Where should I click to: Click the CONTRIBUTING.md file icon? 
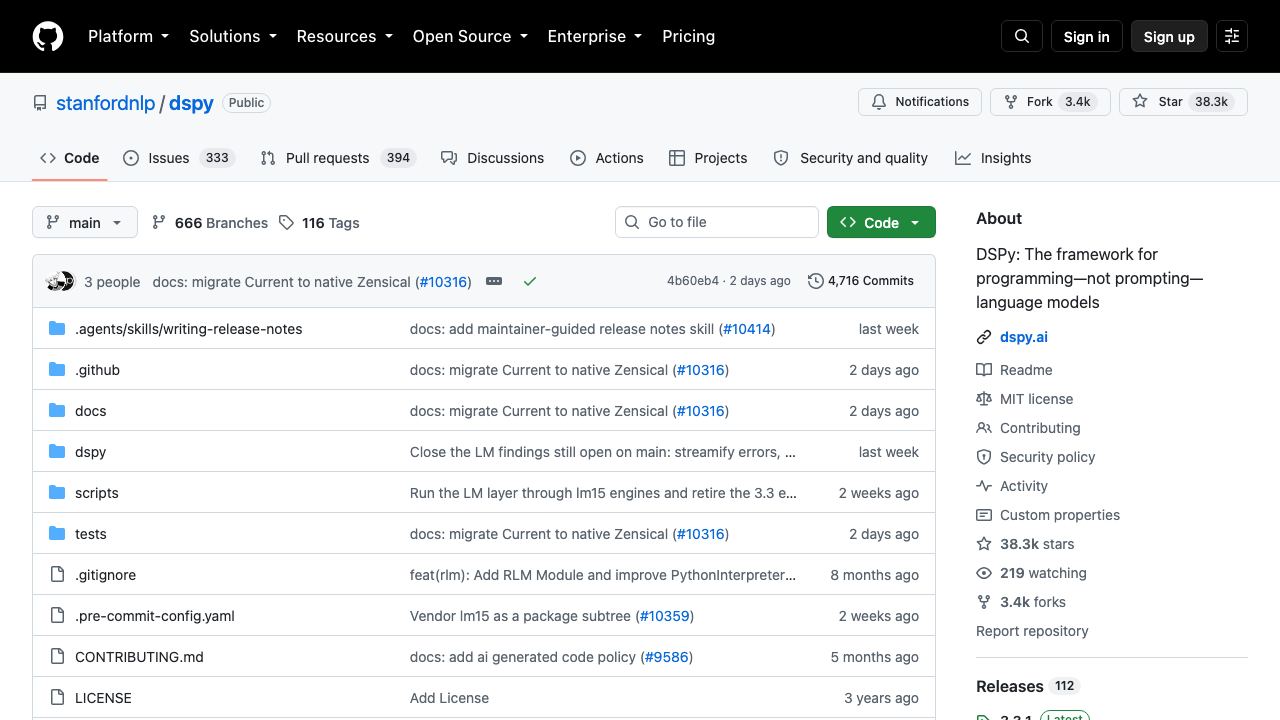57,657
